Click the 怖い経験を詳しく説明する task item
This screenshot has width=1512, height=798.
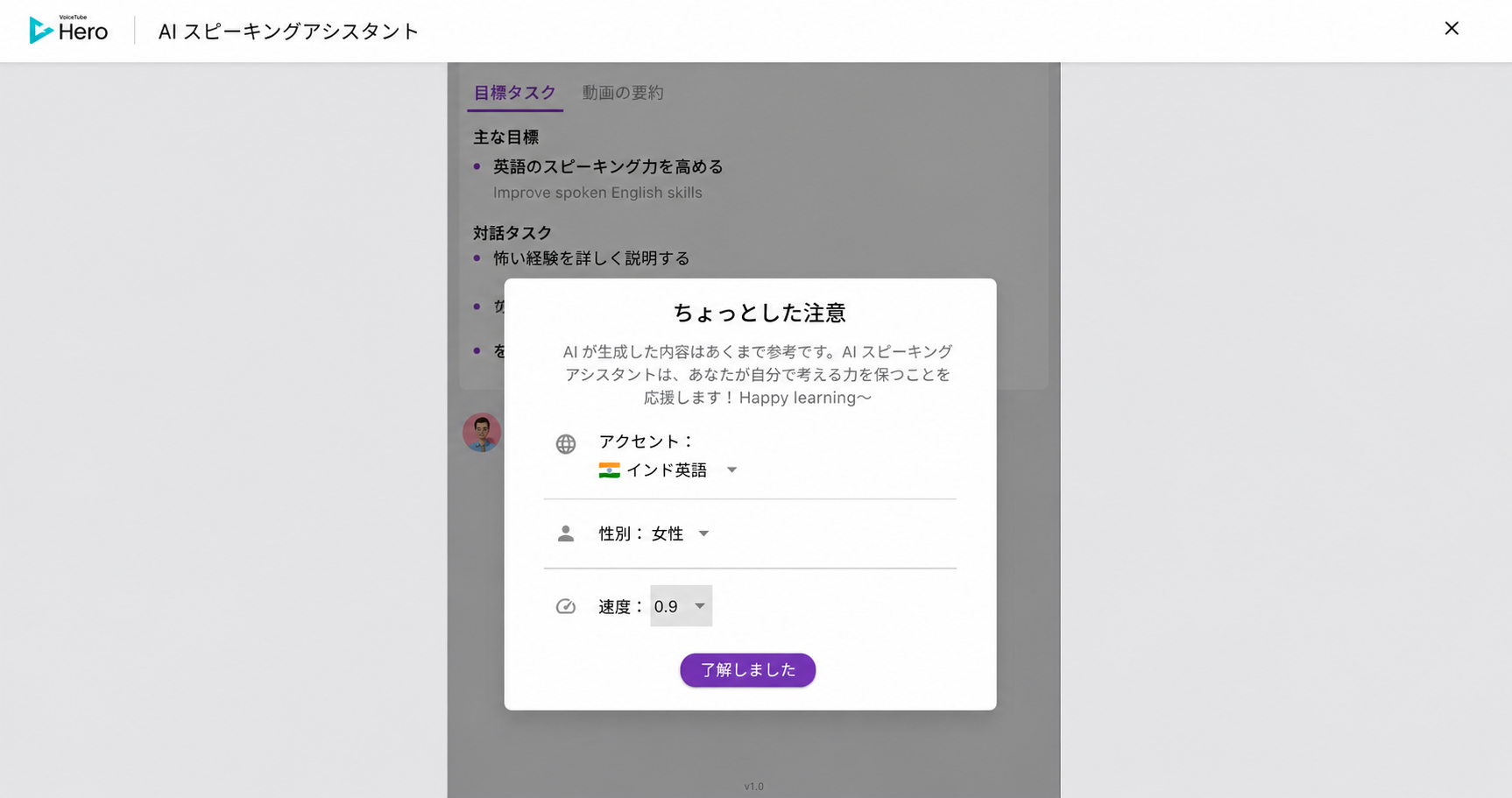coord(591,258)
